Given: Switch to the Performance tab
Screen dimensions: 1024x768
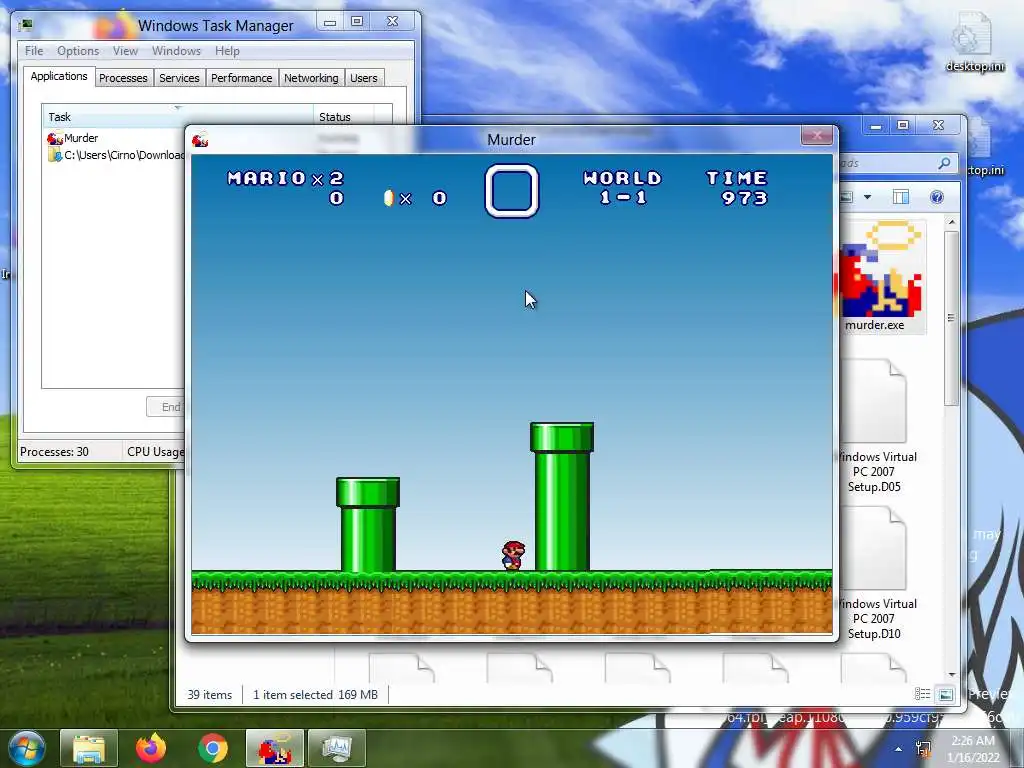Looking at the screenshot, I should pos(242,78).
